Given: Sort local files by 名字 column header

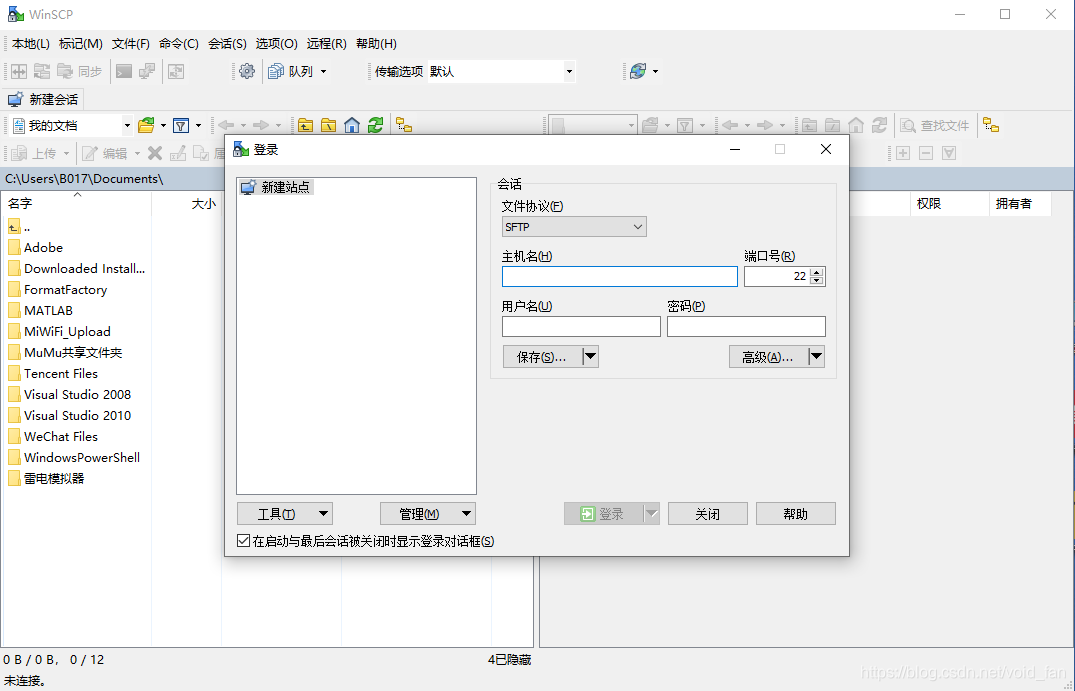Looking at the screenshot, I should 75,204.
